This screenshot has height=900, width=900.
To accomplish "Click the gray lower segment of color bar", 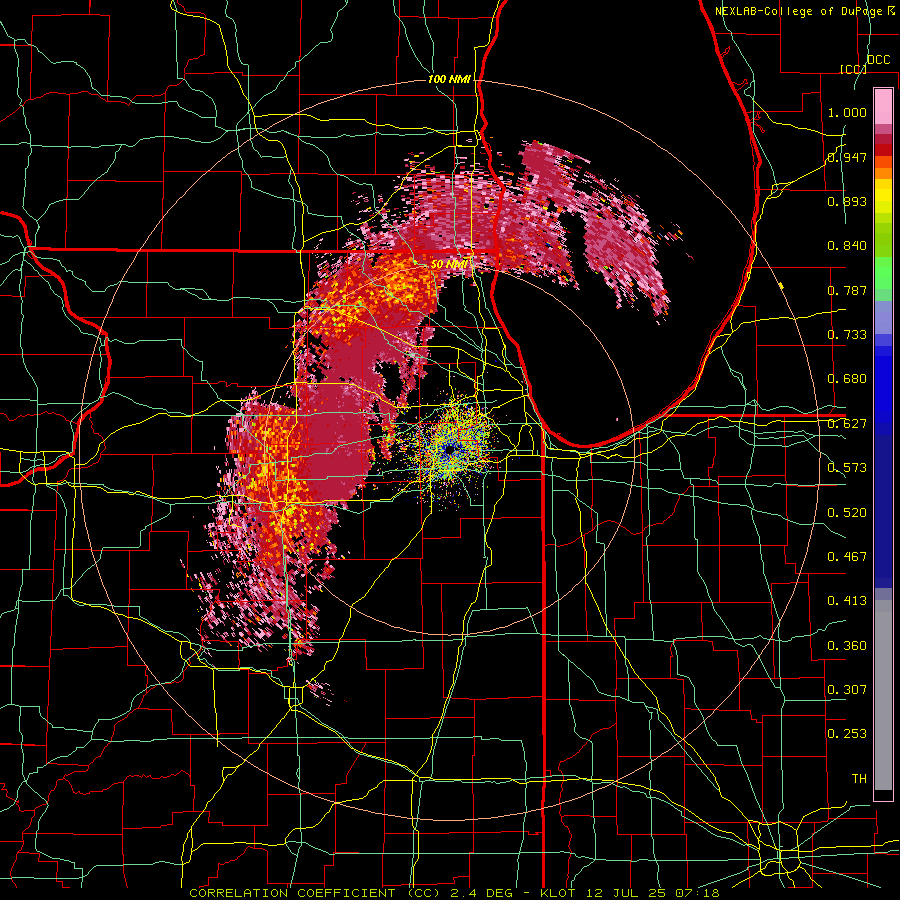I will coord(883,695).
